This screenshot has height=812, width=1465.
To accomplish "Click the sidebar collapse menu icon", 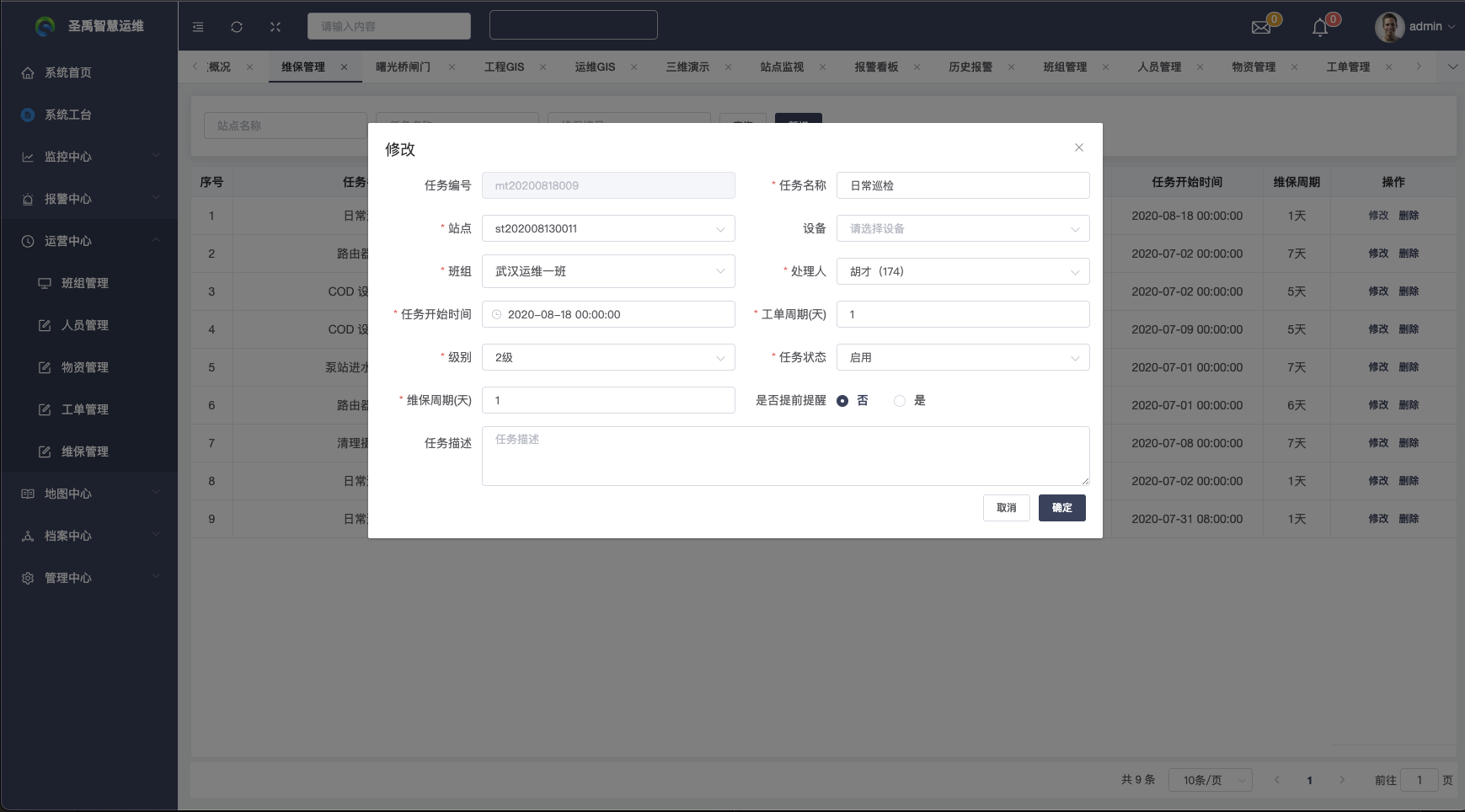I will [x=198, y=27].
